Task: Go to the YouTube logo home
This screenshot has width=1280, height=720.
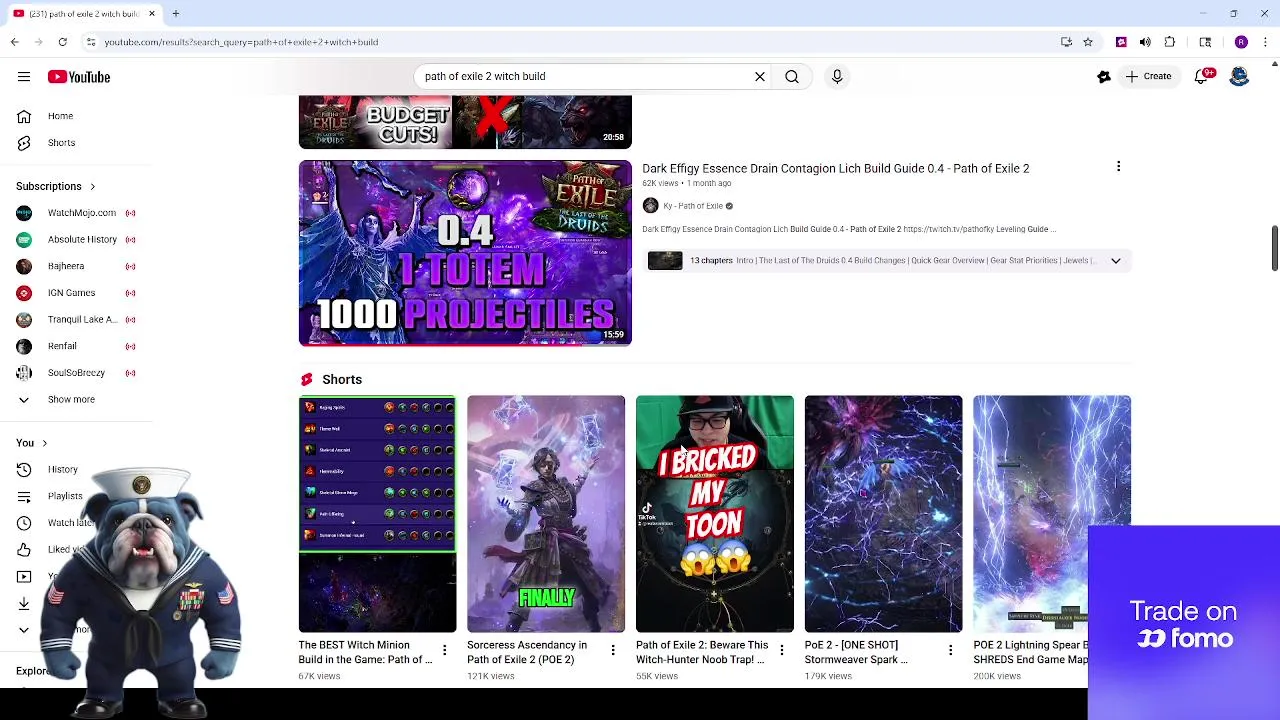Action: click(78, 77)
